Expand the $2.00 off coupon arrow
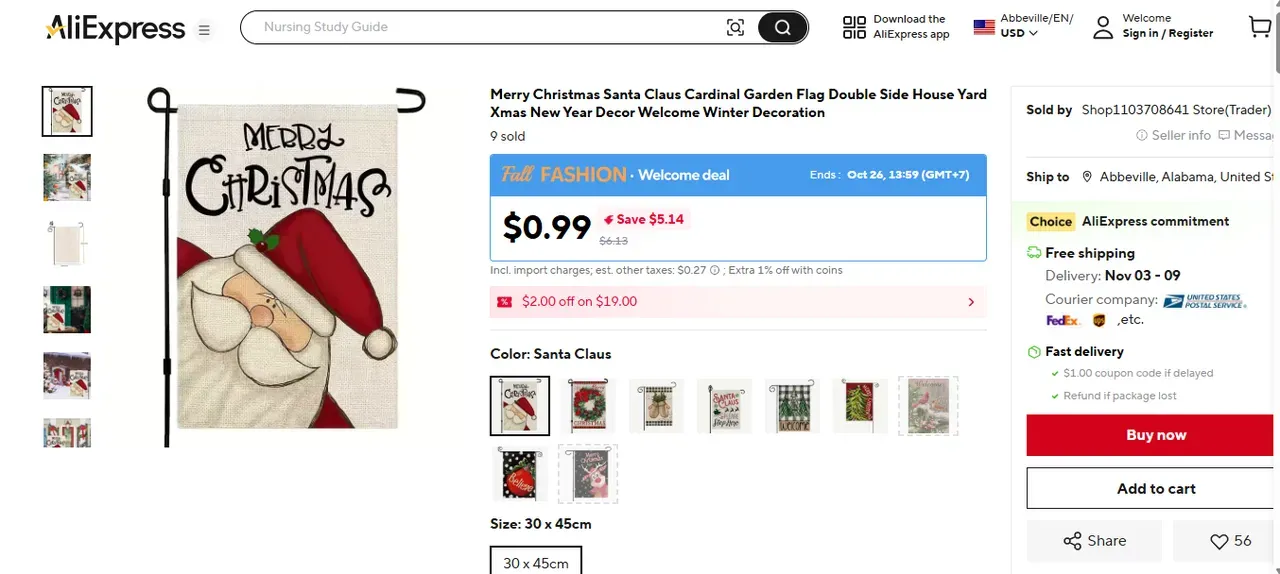Viewport: 1280px width, 574px height. coord(971,302)
